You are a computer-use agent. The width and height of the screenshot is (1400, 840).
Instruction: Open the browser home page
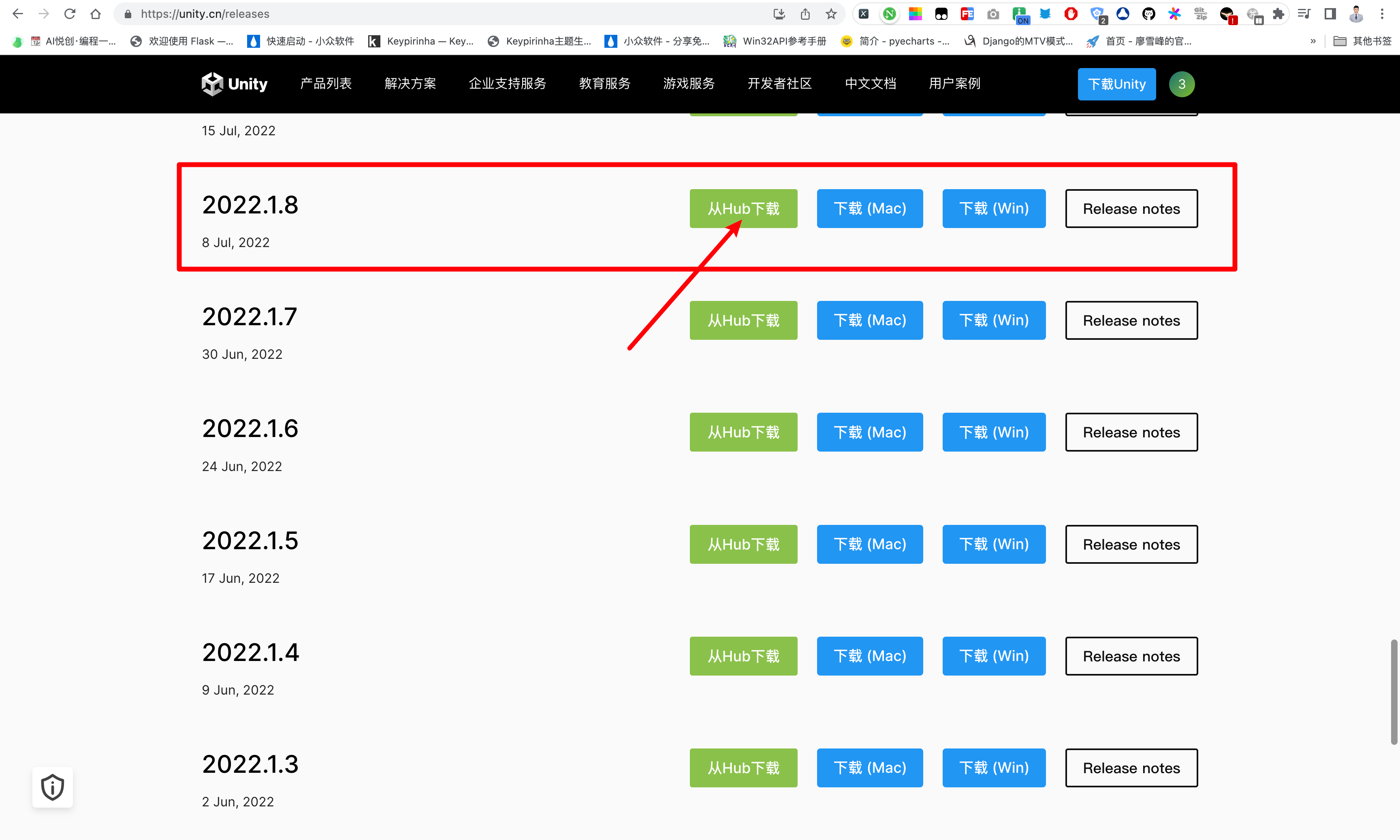tap(96, 14)
